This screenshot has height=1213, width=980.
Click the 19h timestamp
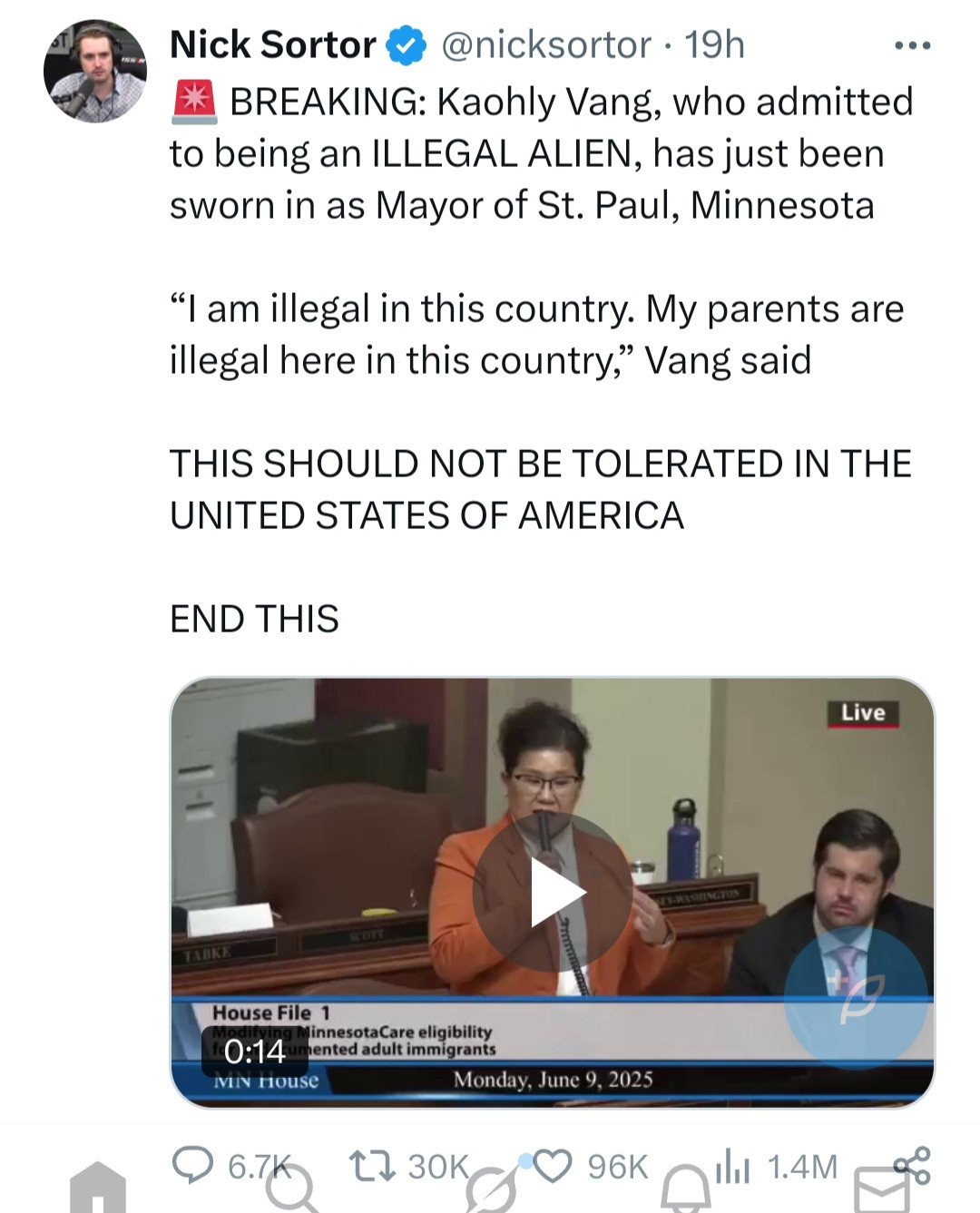coord(714,44)
